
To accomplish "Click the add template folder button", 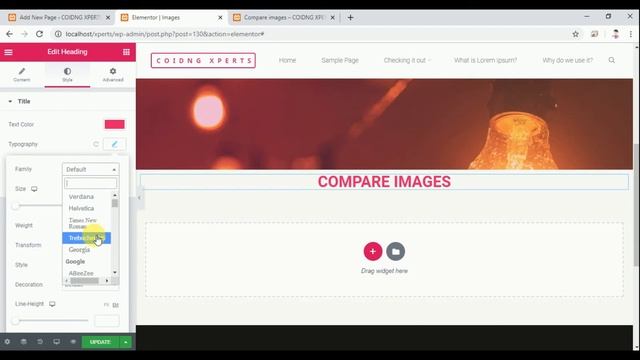I will (396, 251).
